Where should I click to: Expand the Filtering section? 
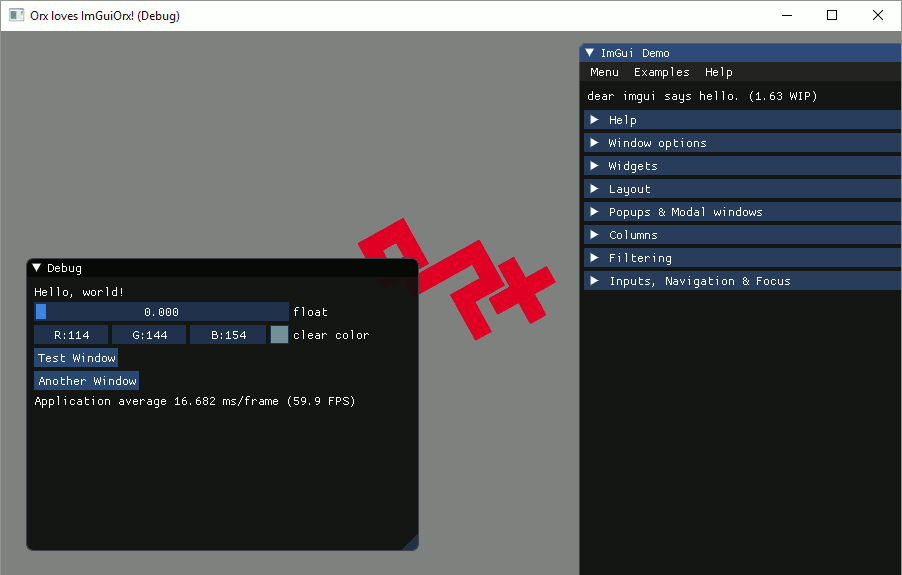(x=743, y=258)
